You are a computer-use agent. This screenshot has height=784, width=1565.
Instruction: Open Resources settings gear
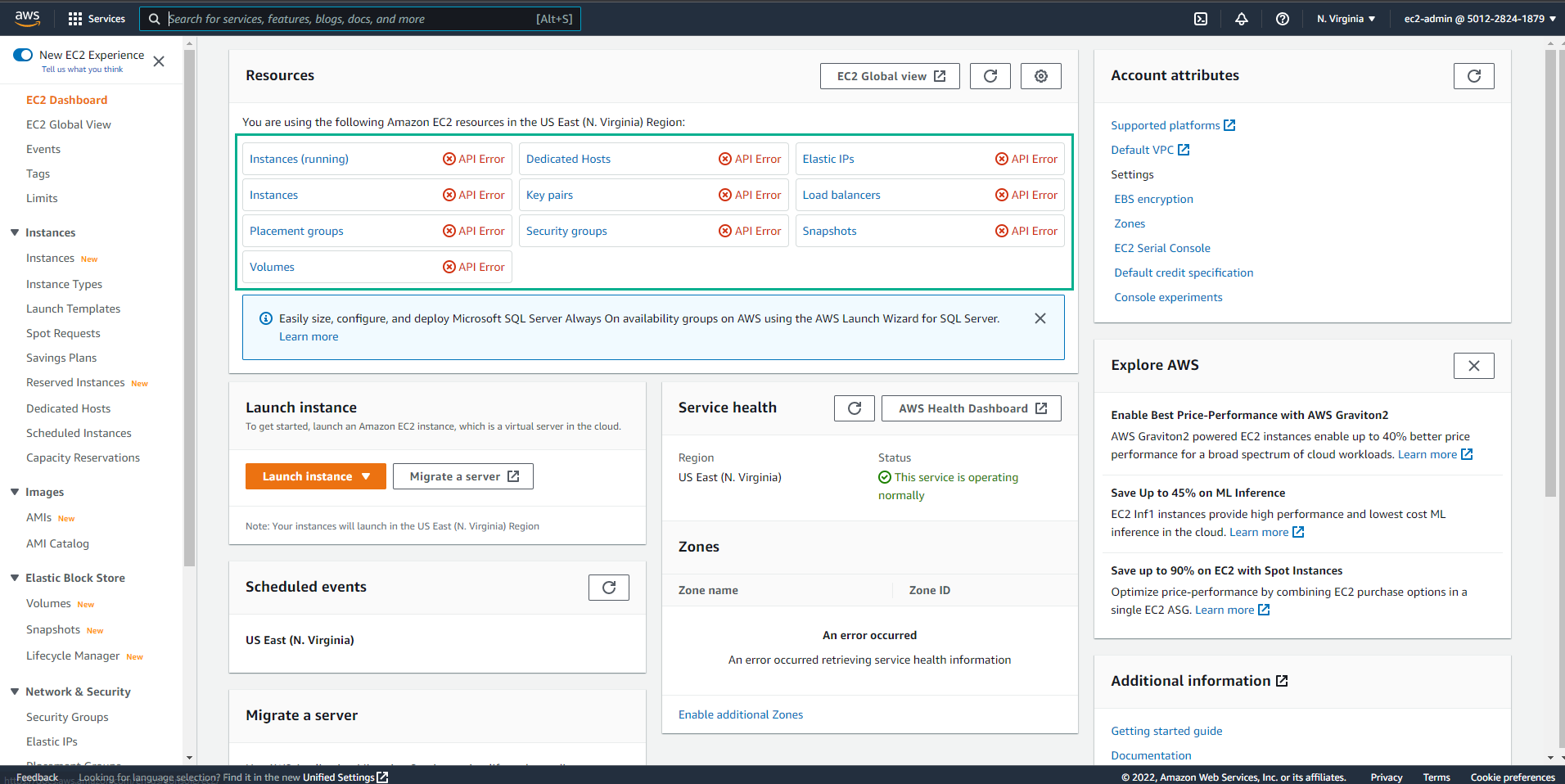pyautogui.click(x=1041, y=76)
